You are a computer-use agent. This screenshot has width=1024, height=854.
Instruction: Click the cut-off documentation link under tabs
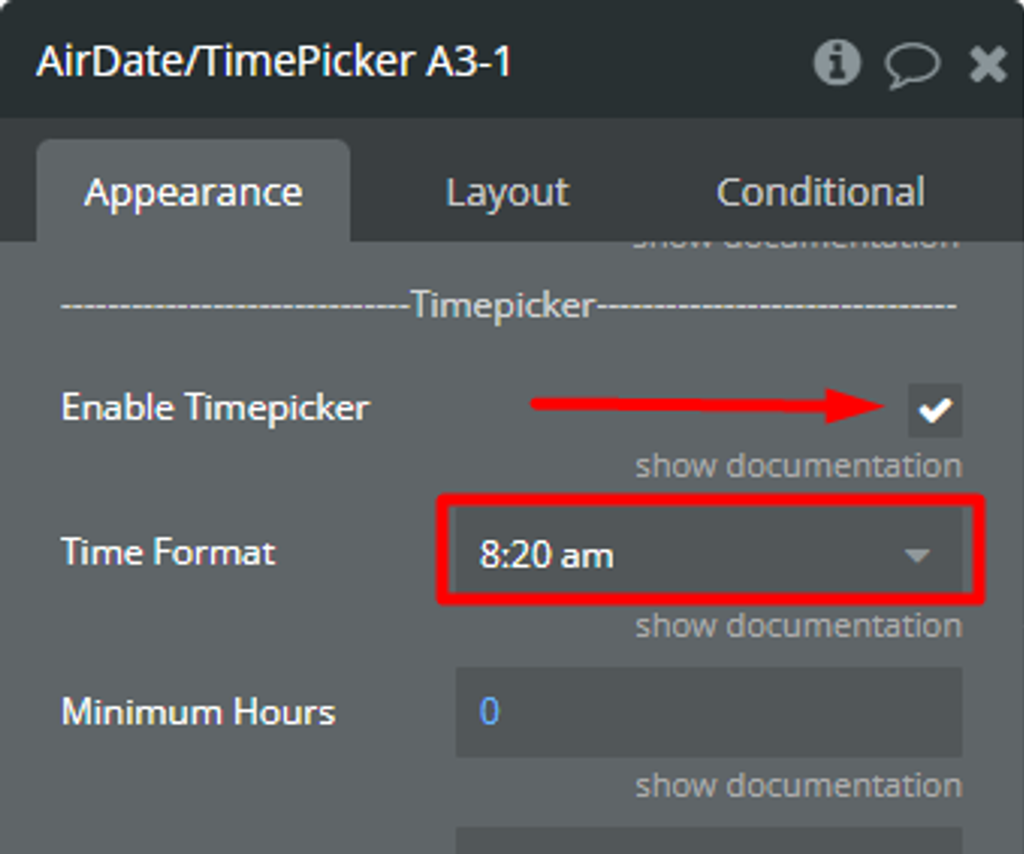tap(798, 243)
